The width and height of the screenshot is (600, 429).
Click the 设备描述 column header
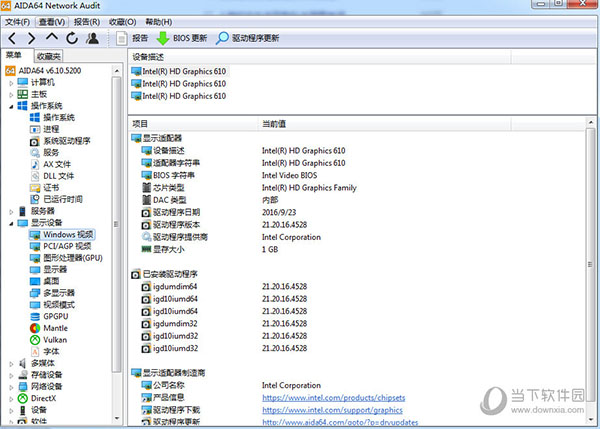pos(319,57)
